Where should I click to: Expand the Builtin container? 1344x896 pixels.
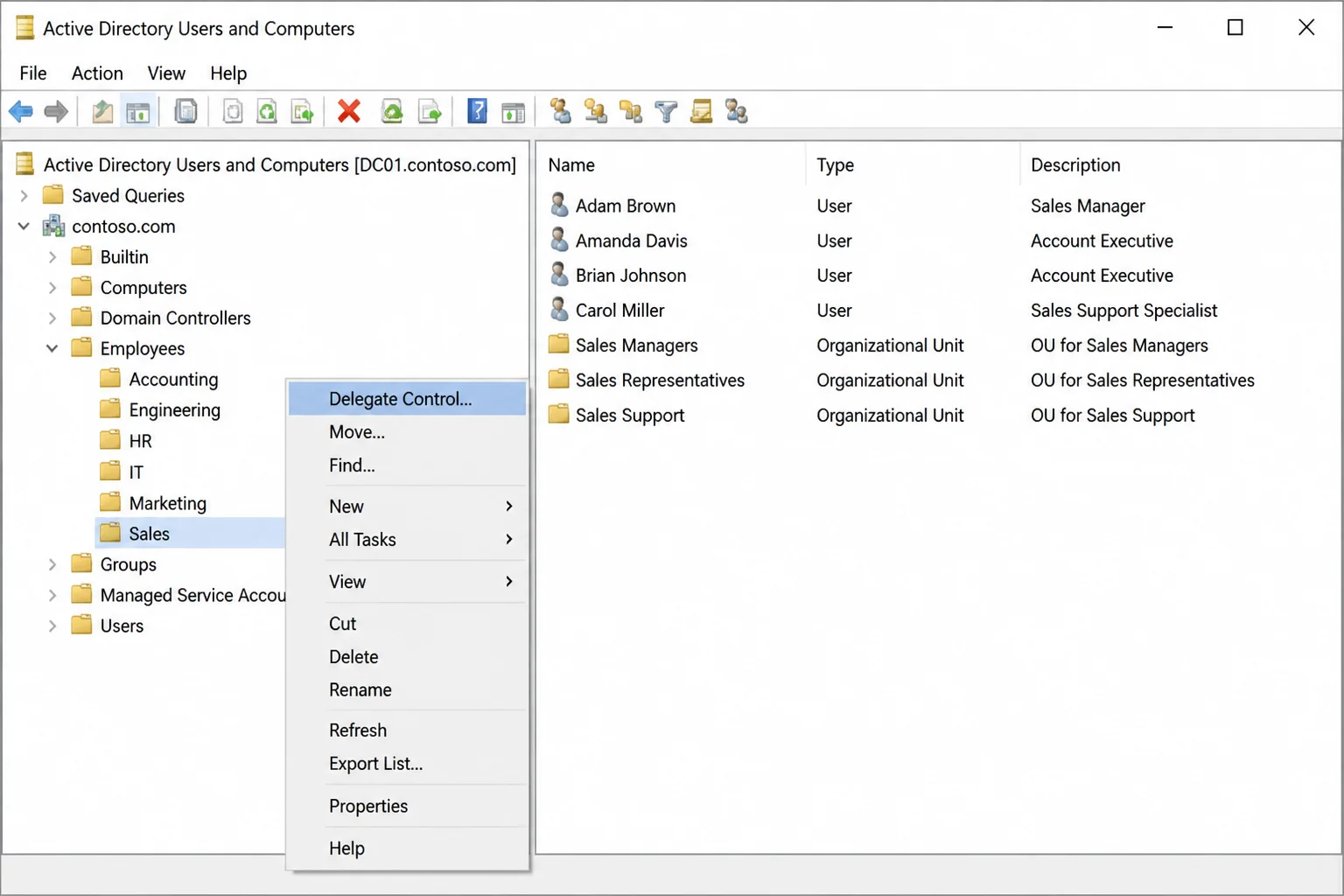(52, 256)
